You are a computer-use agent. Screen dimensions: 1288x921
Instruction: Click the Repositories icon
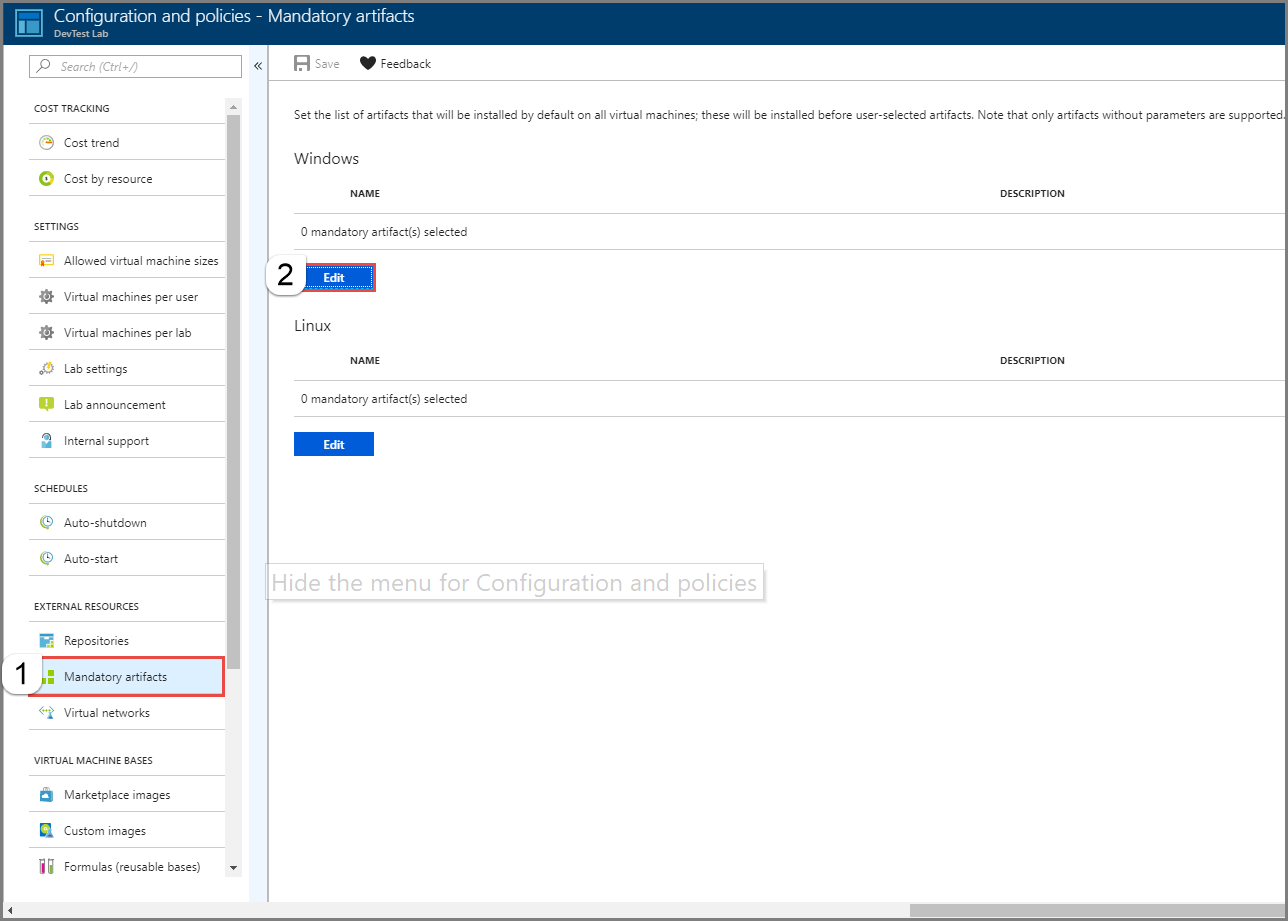coord(46,641)
